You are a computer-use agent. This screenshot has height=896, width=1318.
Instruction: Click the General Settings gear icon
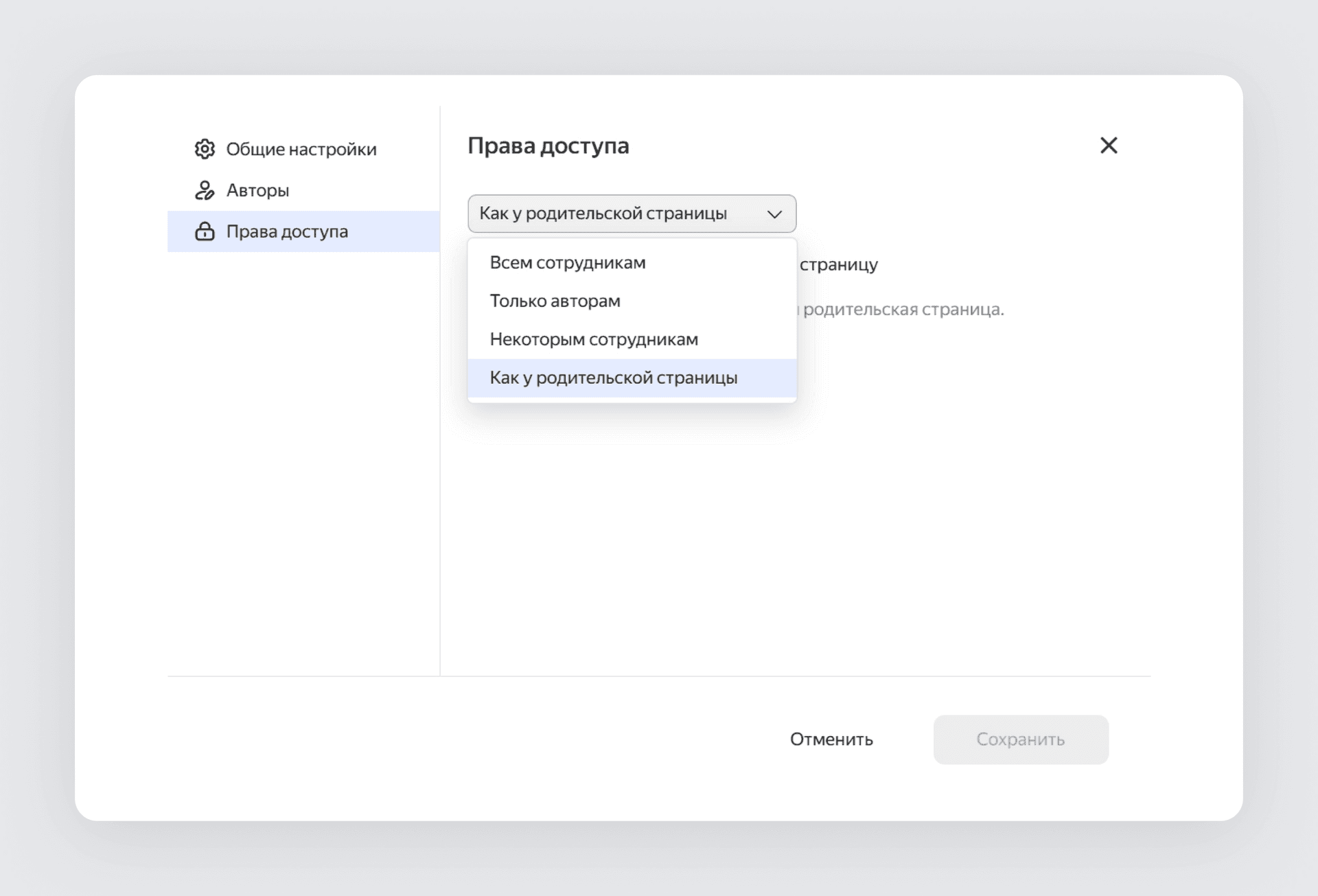(205, 149)
